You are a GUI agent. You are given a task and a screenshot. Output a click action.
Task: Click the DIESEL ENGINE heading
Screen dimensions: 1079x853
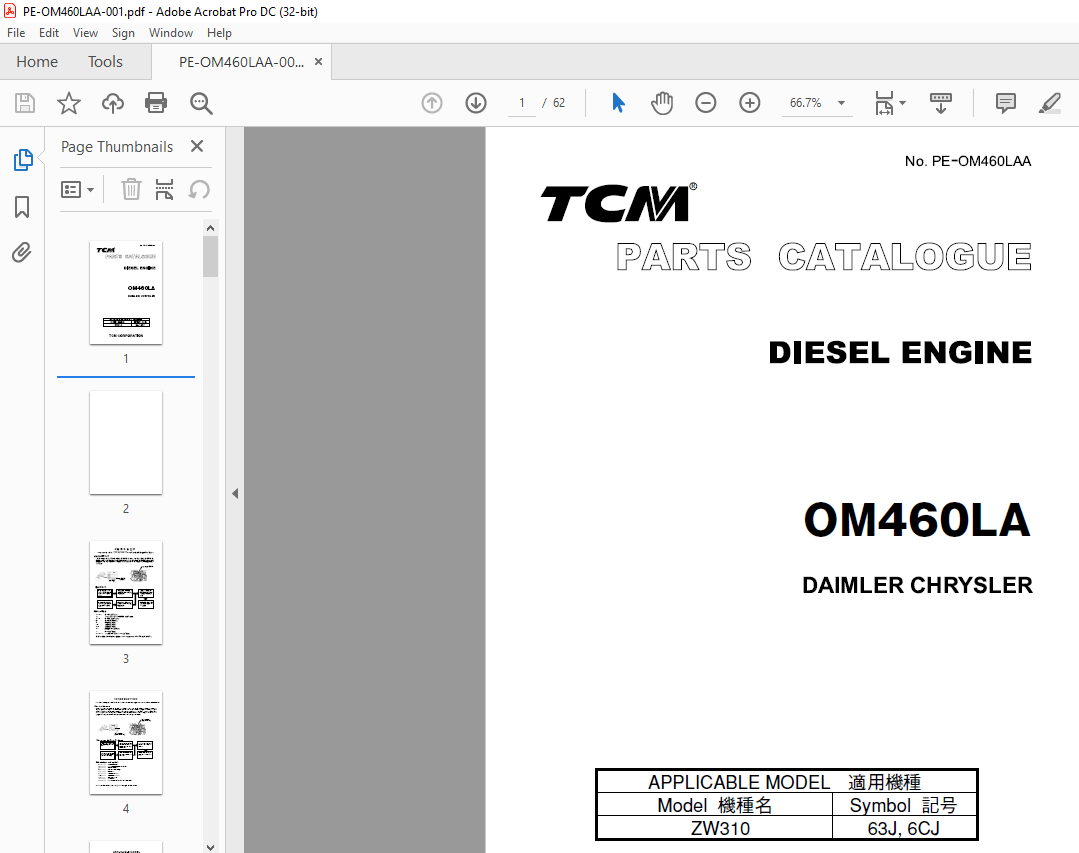click(900, 352)
